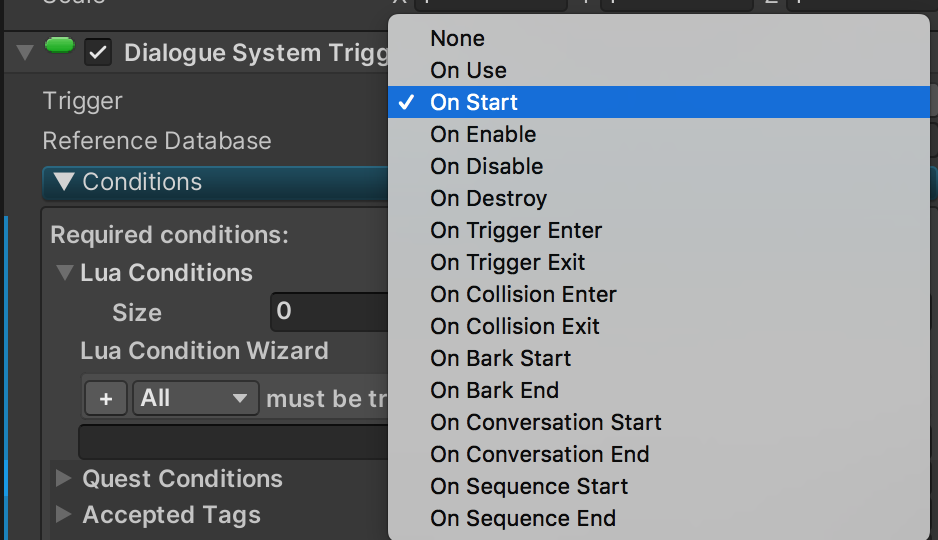Open the All condition mode dropdown
This screenshot has height=540, width=938.
tap(196, 398)
